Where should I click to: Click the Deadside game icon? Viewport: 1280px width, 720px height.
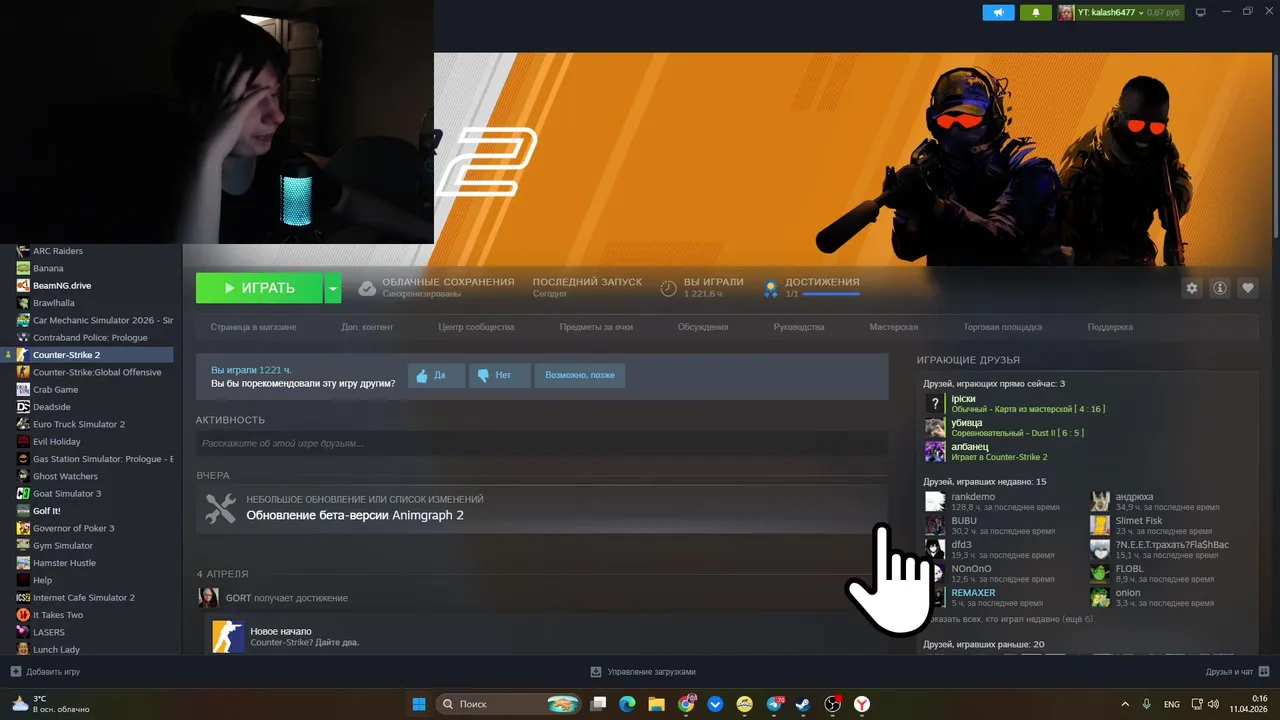click(23, 407)
